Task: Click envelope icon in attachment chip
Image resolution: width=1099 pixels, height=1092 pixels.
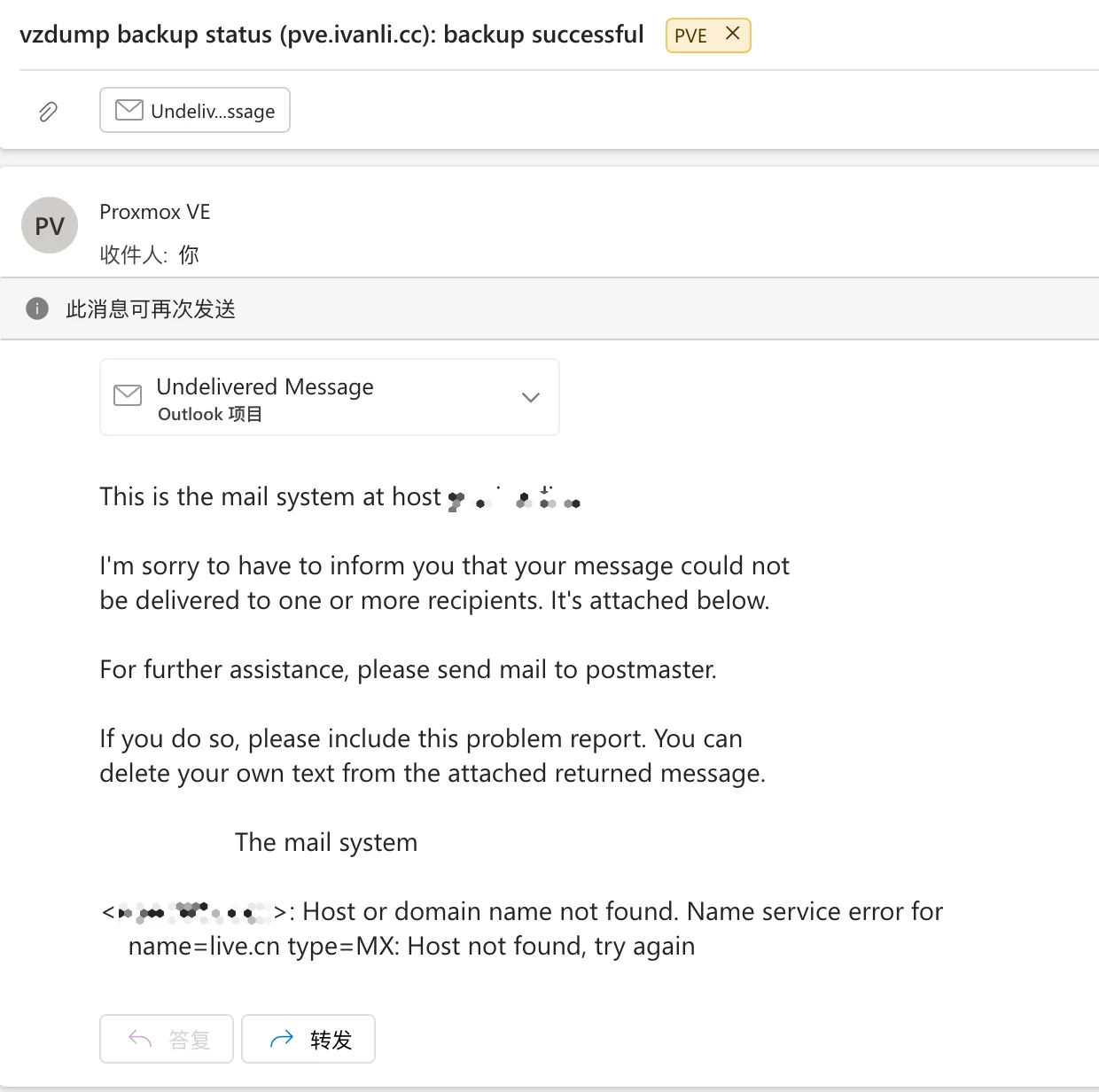Action: (x=129, y=110)
